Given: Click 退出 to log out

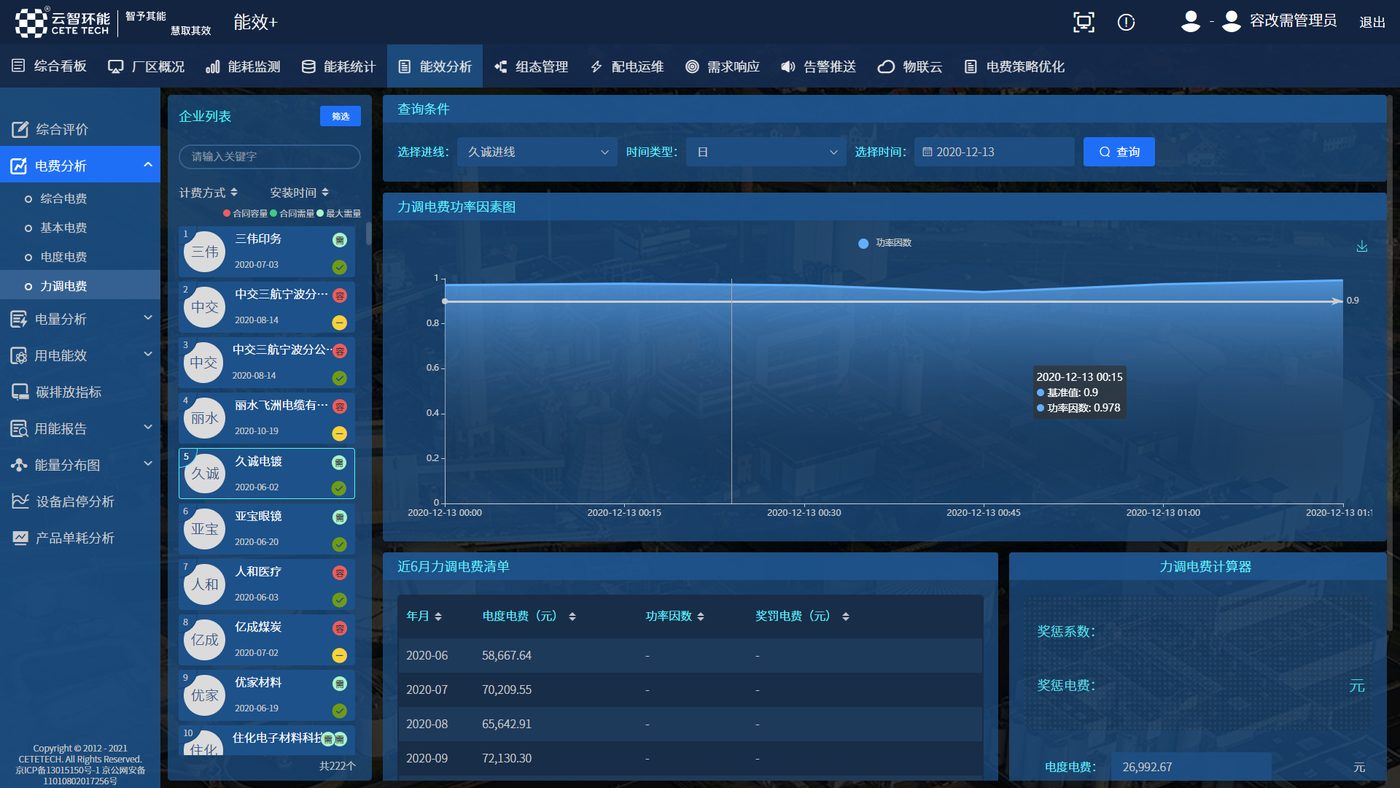Looking at the screenshot, I should coord(1372,22).
